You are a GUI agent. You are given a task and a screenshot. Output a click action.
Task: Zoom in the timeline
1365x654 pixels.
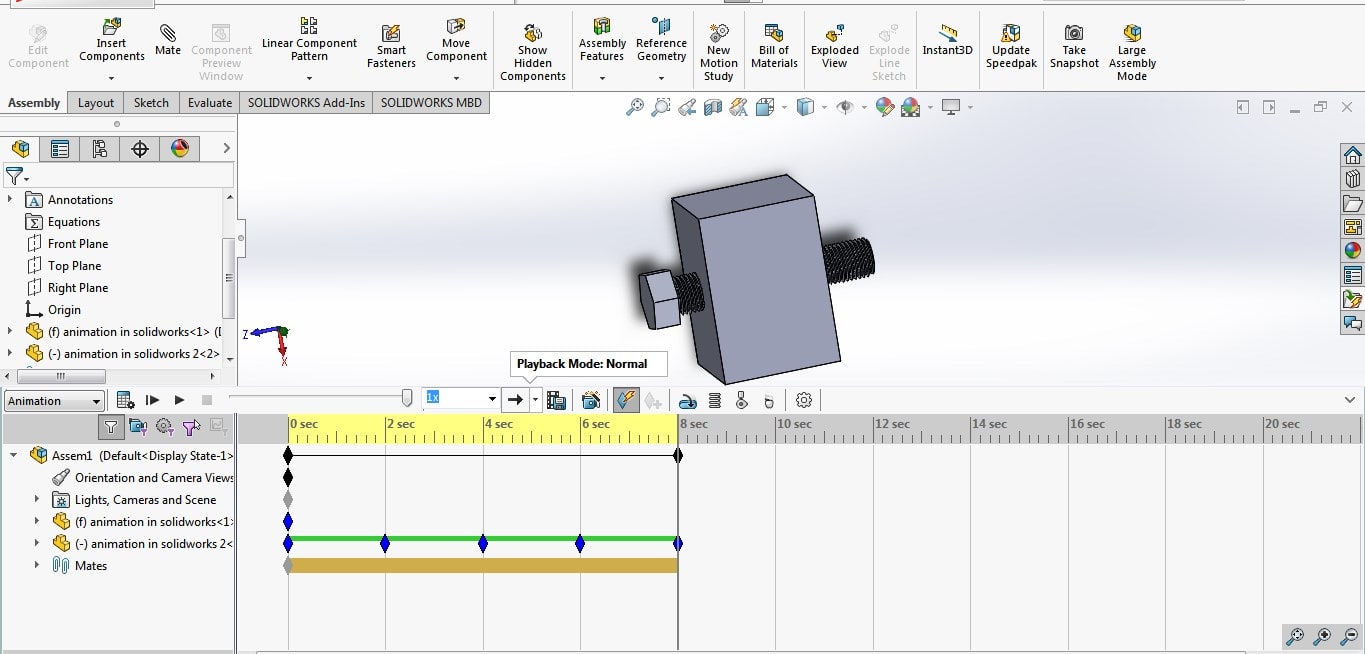coord(1323,636)
